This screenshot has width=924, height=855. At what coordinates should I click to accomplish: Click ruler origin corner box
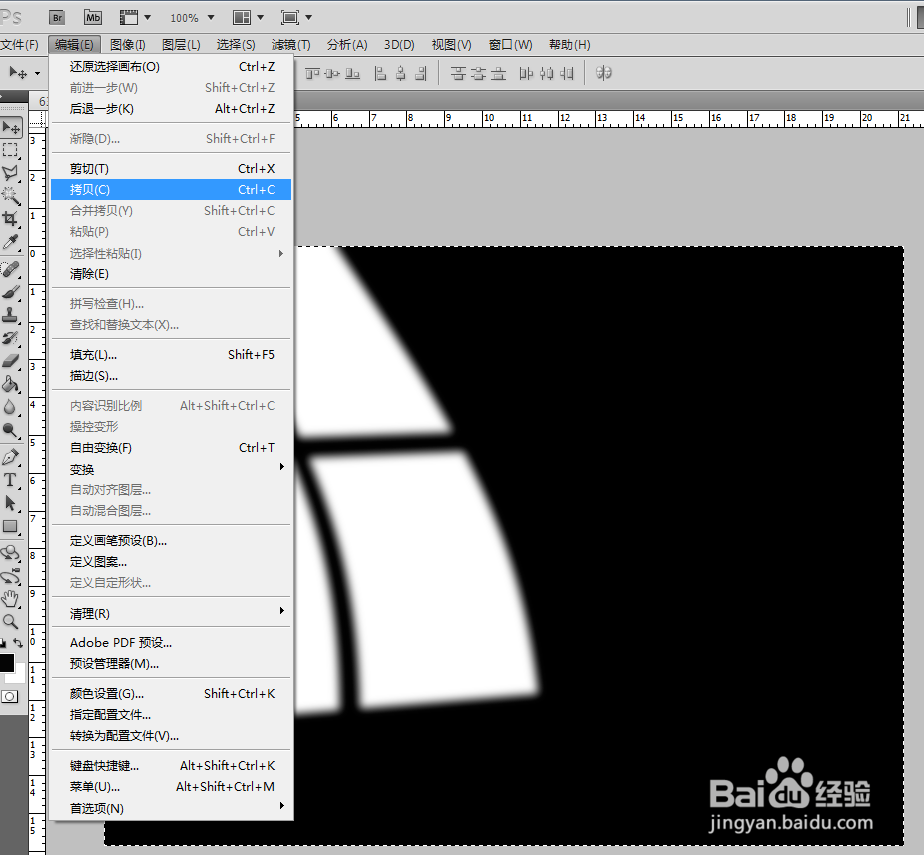[x=37, y=119]
